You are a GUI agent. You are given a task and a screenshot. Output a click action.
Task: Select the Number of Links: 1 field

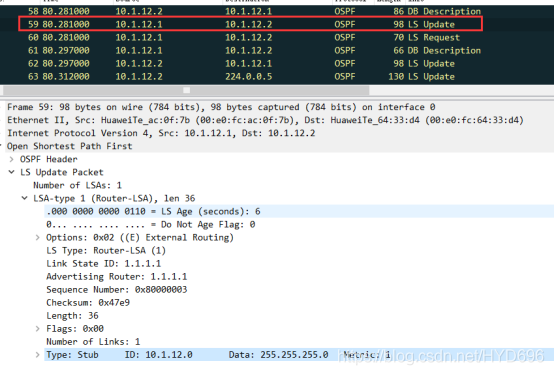coord(93,342)
